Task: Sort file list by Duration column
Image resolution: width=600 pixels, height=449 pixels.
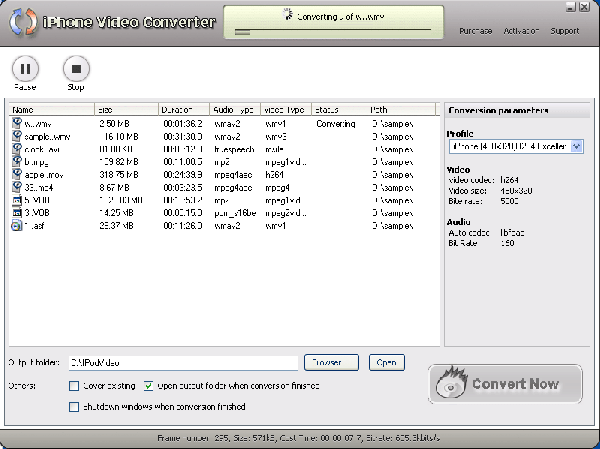Action: point(183,109)
